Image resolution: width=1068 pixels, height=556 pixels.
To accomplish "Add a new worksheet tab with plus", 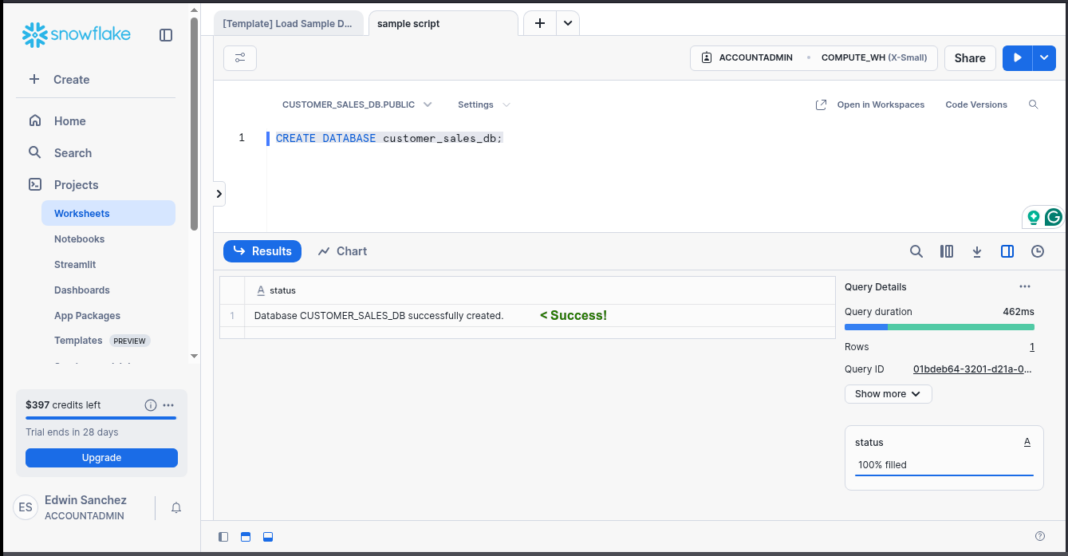I will (539, 23).
